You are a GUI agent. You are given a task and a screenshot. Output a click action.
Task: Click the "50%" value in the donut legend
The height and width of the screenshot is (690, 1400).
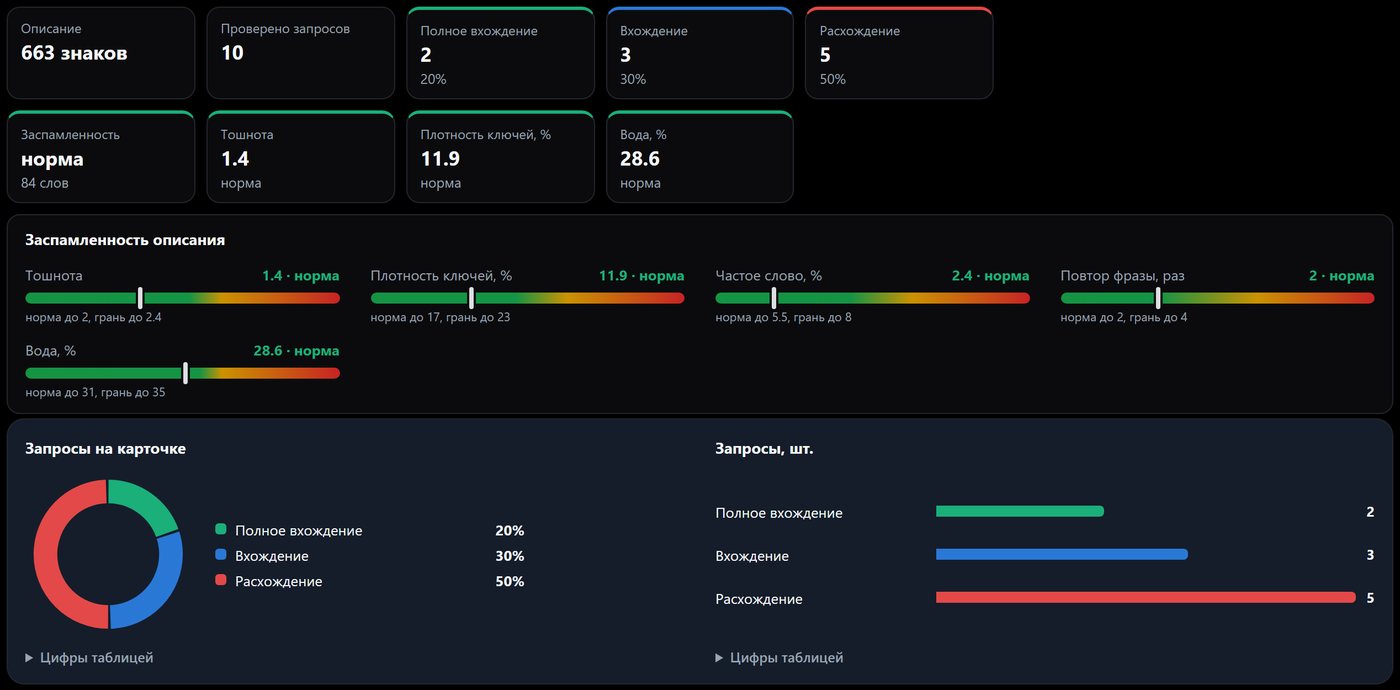[x=510, y=581]
